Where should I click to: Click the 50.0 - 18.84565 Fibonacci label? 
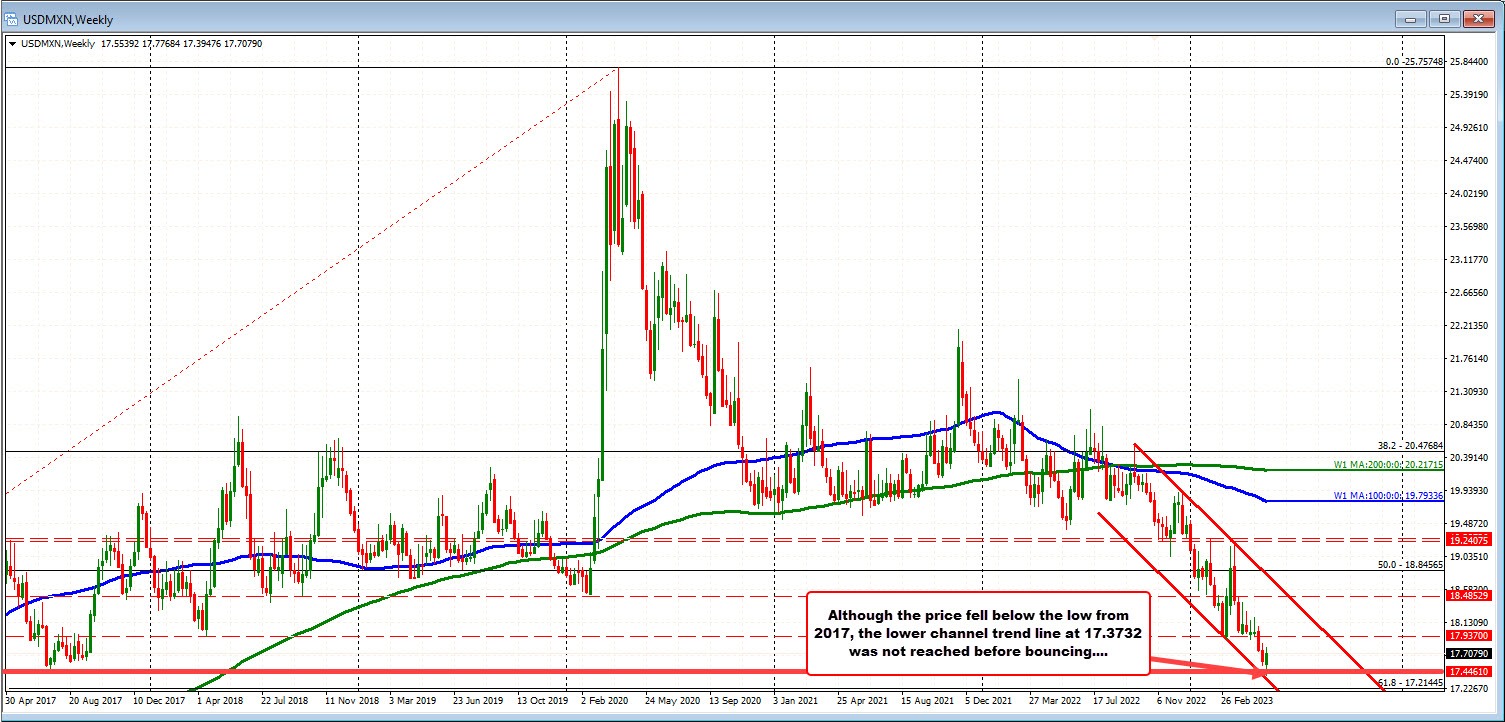point(1410,565)
